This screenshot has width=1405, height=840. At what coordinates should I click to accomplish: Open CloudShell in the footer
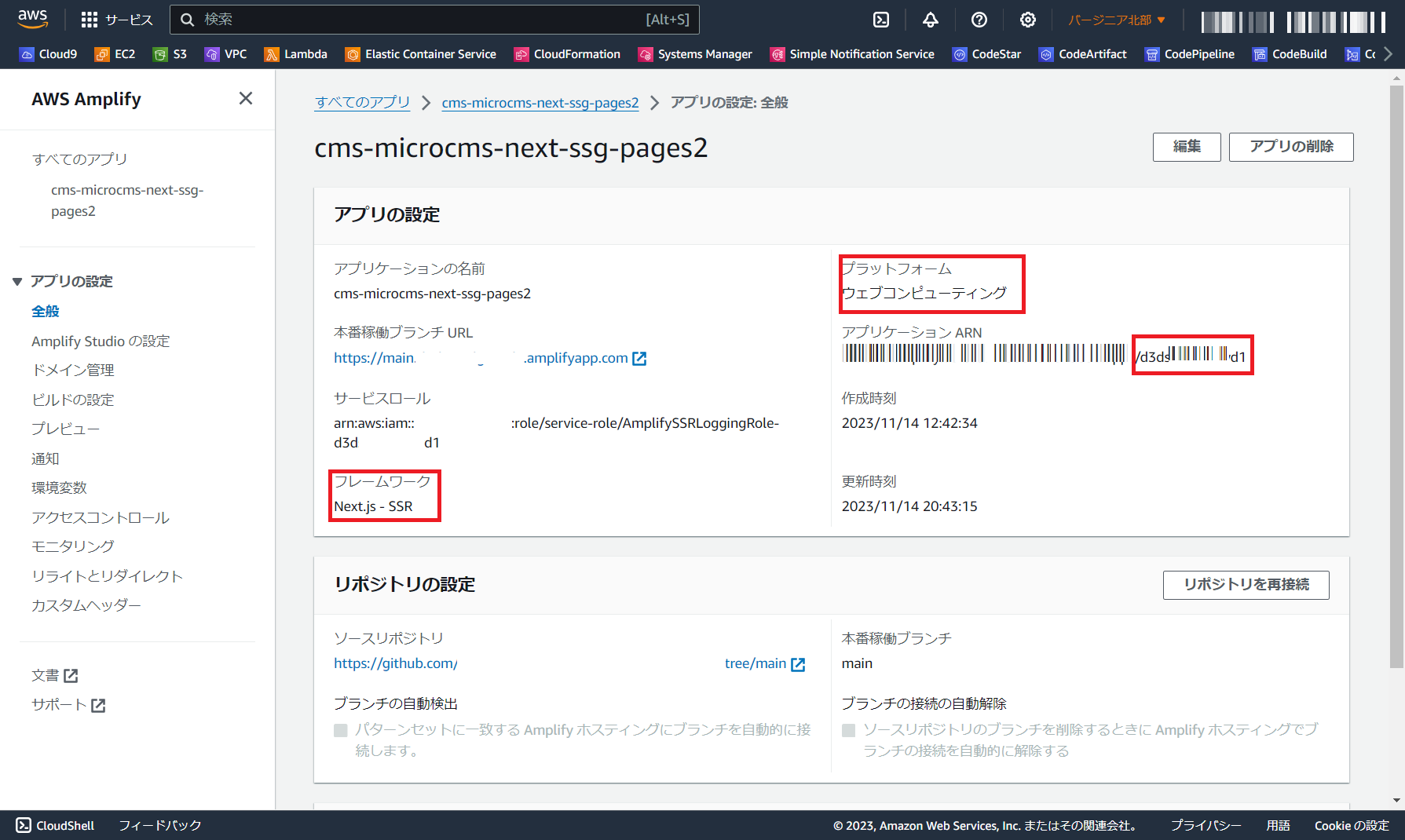point(55,825)
